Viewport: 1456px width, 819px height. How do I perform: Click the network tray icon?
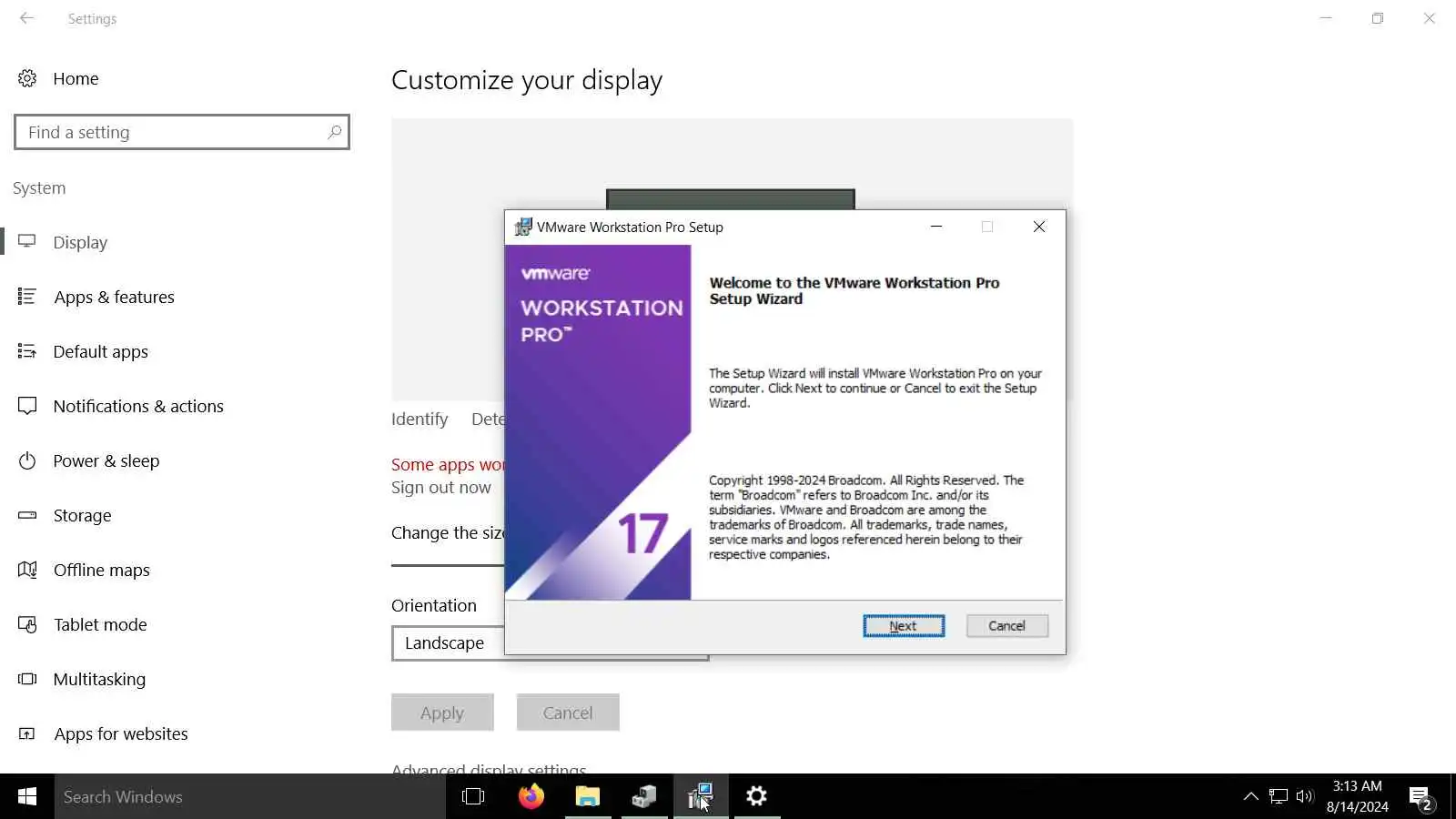1279,796
